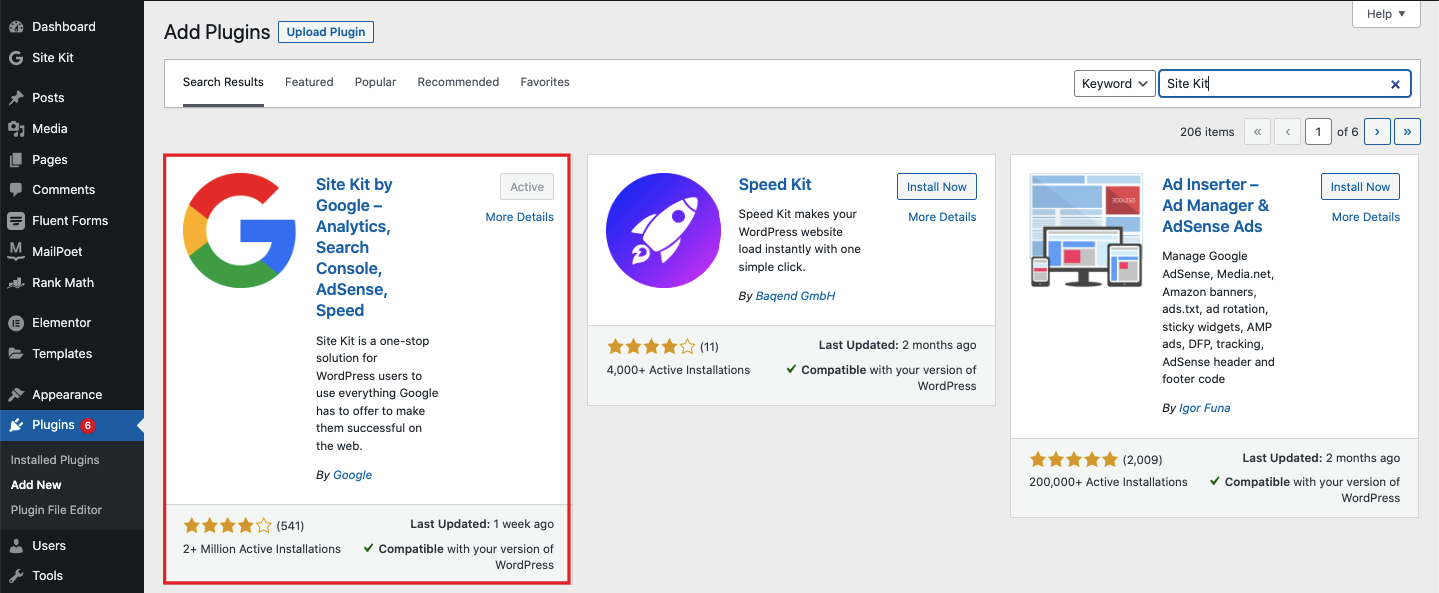Open More Details for Ad Inserter
This screenshot has width=1439, height=593.
1366,217
